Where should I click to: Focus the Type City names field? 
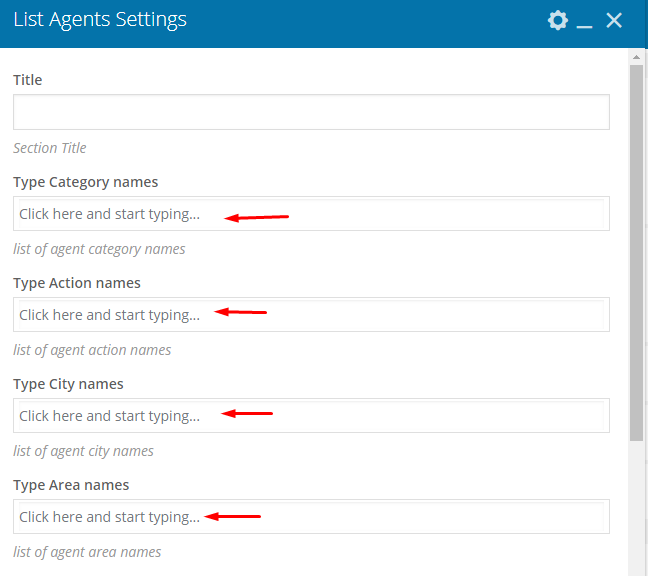pos(311,416)
